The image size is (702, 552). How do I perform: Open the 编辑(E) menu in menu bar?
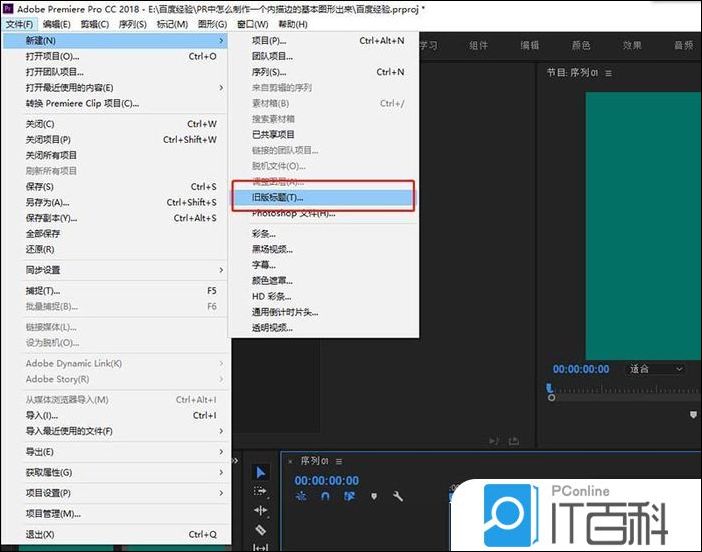coord(56,24)
